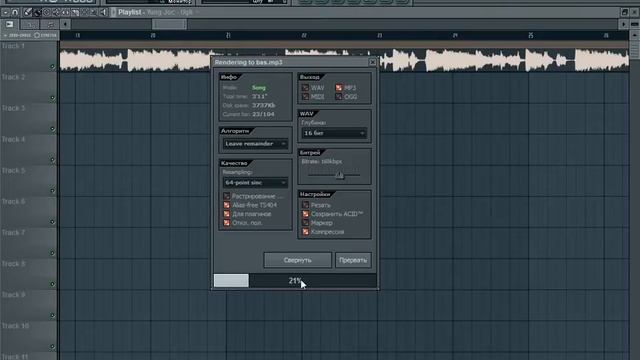Click the Прервать button to abort rendering
This screenshot has height=360, width=640.
pyautogui.click(x=353, y=260)
